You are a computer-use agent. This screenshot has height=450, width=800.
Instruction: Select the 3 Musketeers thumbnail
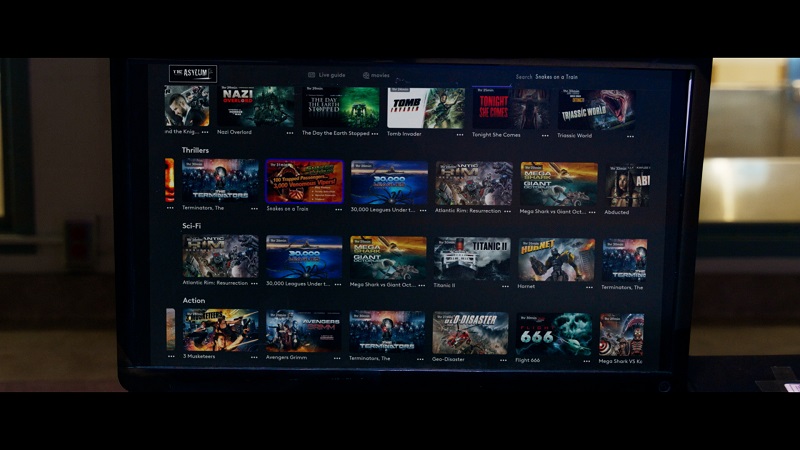coord(220,330)
